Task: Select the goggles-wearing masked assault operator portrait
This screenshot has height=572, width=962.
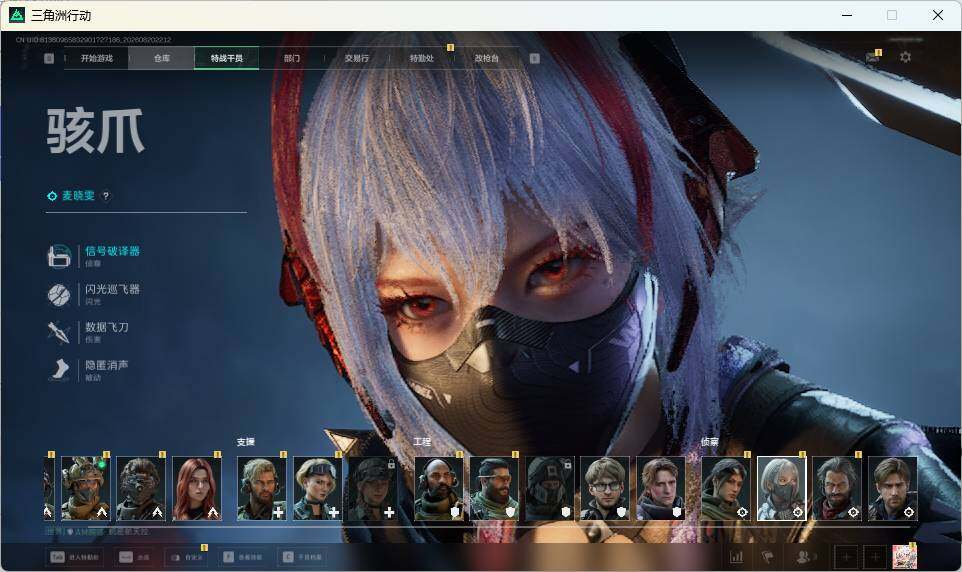Action: pos(141,489)
